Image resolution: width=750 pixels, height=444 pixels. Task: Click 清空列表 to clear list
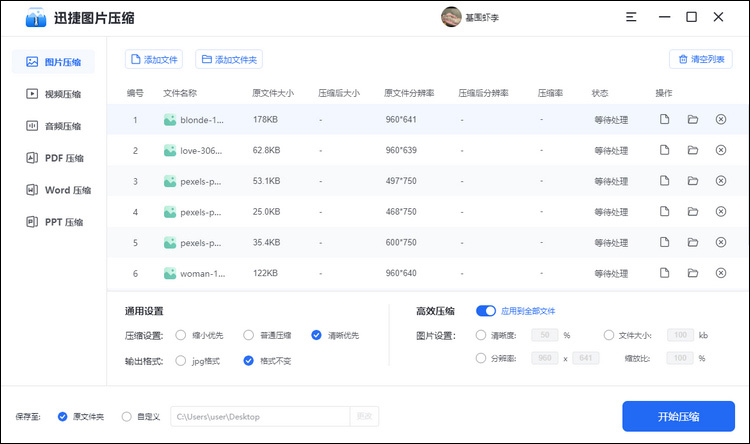pyautogui.click(x=701, y=59)
